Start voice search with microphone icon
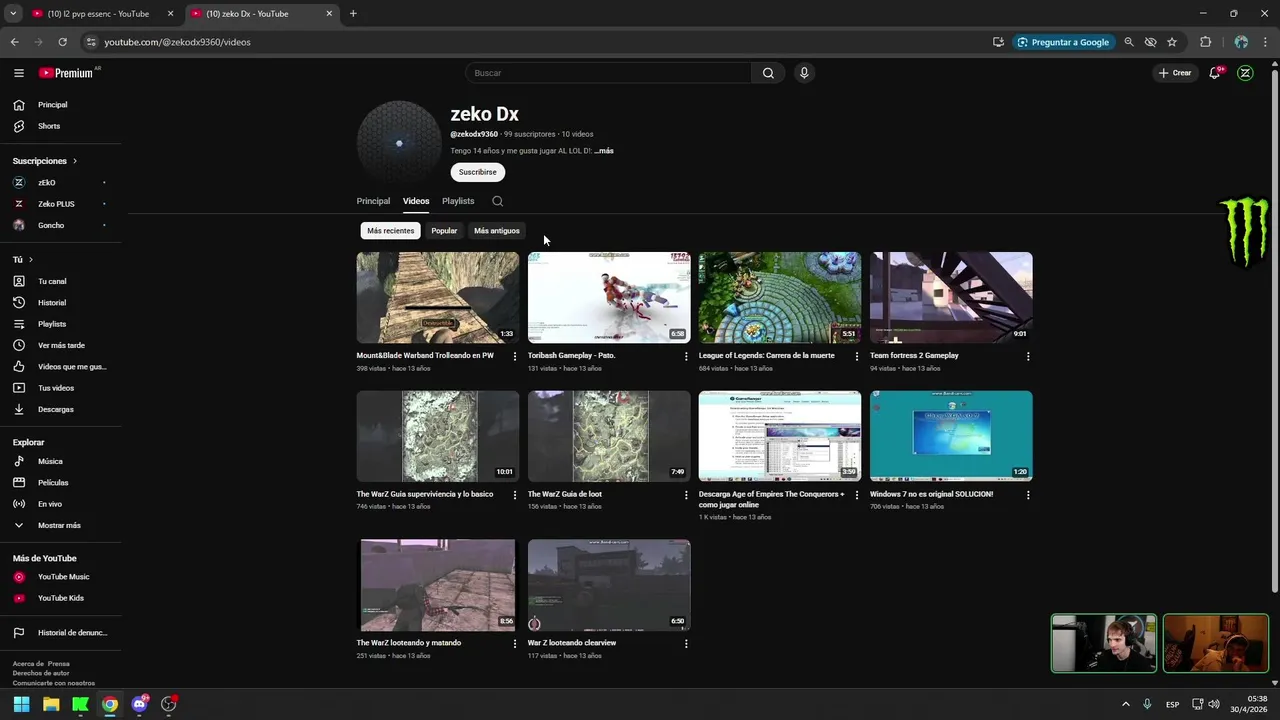 click(x=804, y=73)
